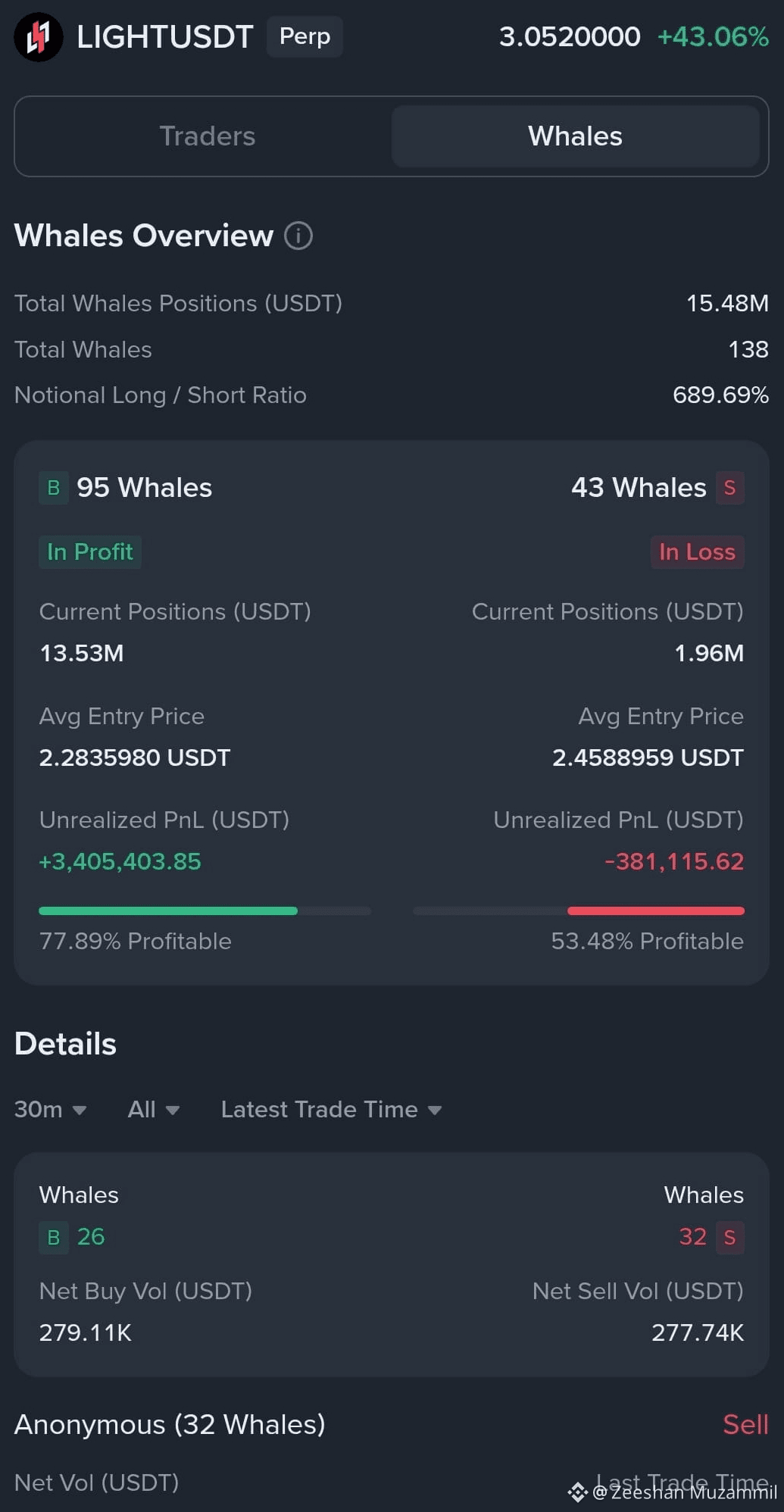Click the red 53.48% profitable progress bar
Screen dimensions: 784x1512
[579, 911]
